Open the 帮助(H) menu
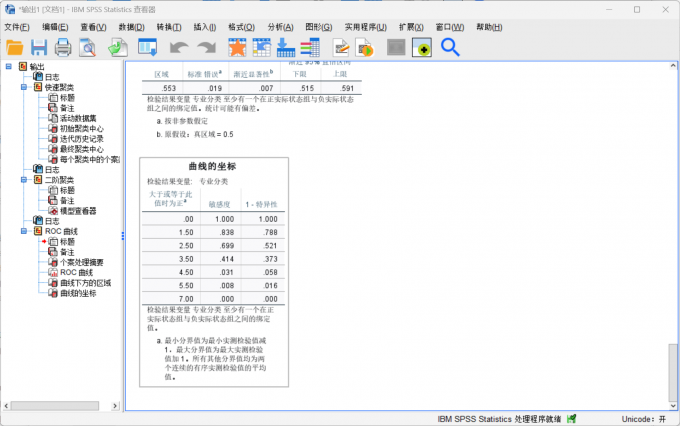The width and height of the screenshot is (680, 426). pyautogui.click(x=489, y=27)
